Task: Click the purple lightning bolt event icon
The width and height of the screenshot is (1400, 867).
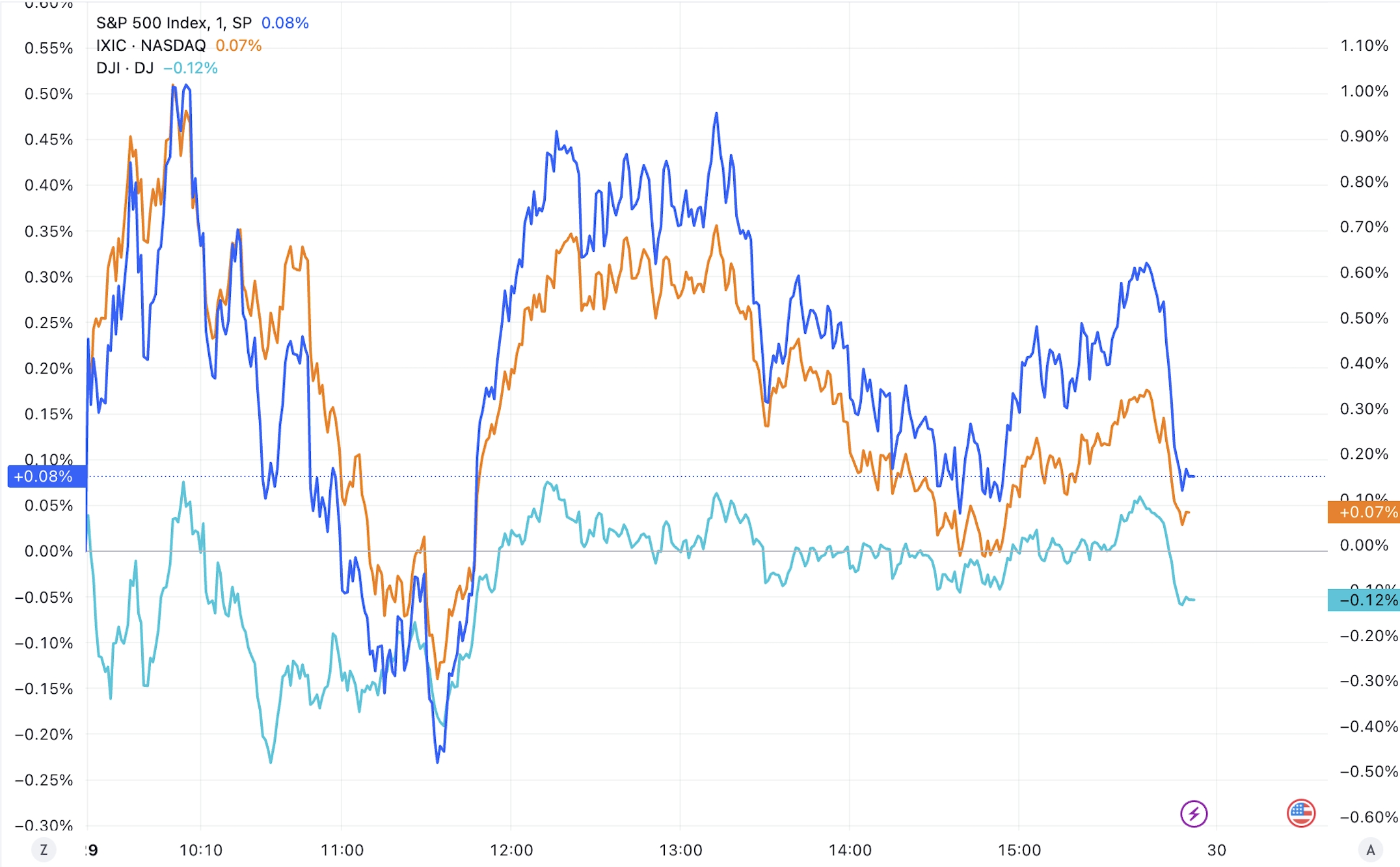Action: (1194, 814)
